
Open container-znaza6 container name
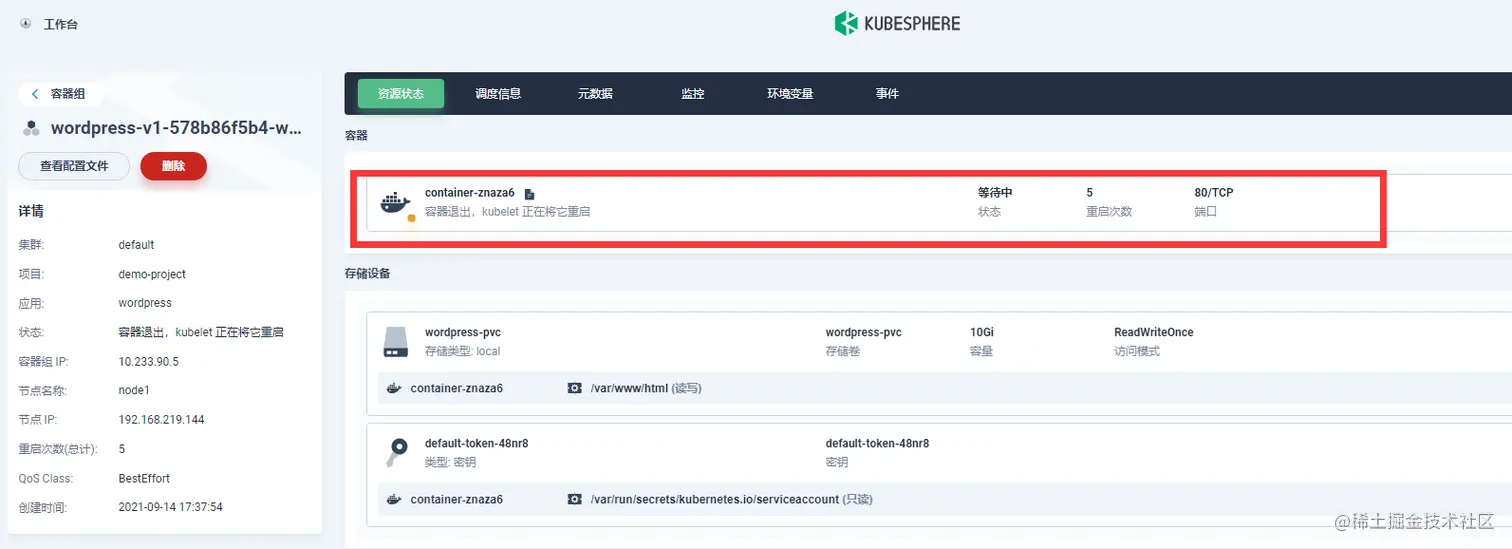[x=469, y=193]
